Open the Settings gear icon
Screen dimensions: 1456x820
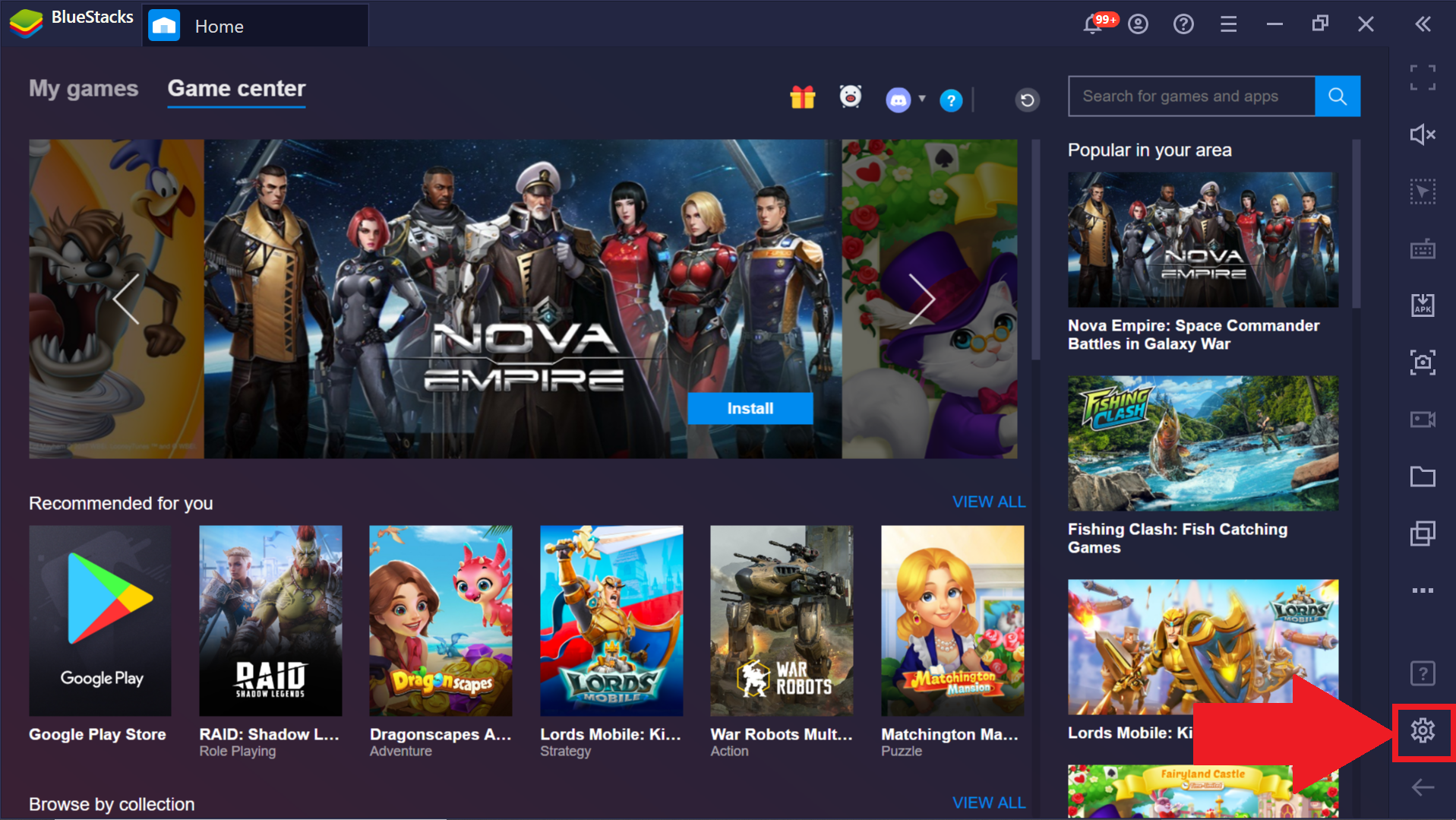[x=1423, y=730]
